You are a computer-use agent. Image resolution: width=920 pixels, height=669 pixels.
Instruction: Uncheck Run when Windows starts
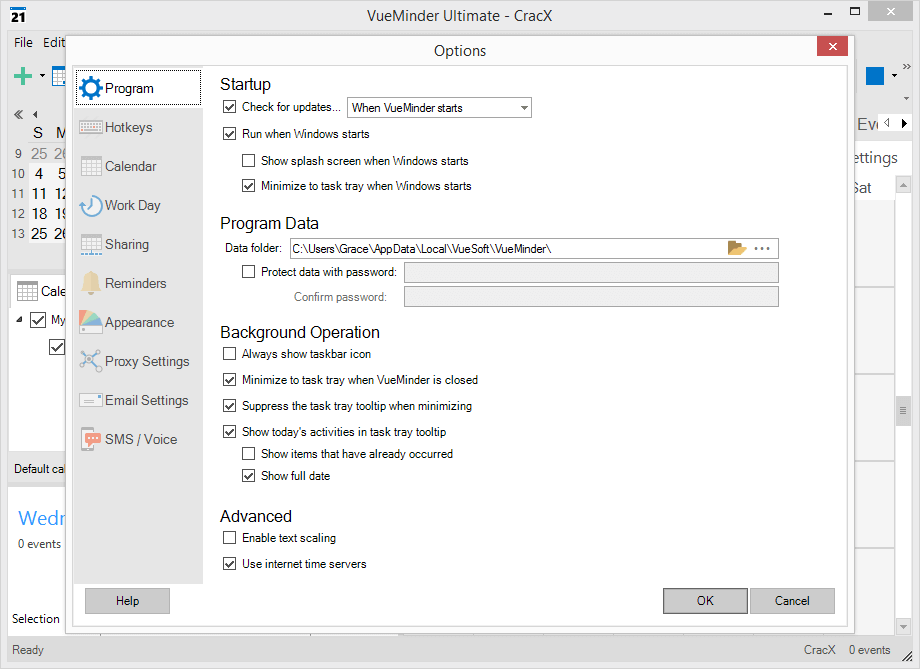[x=229, y=134]
